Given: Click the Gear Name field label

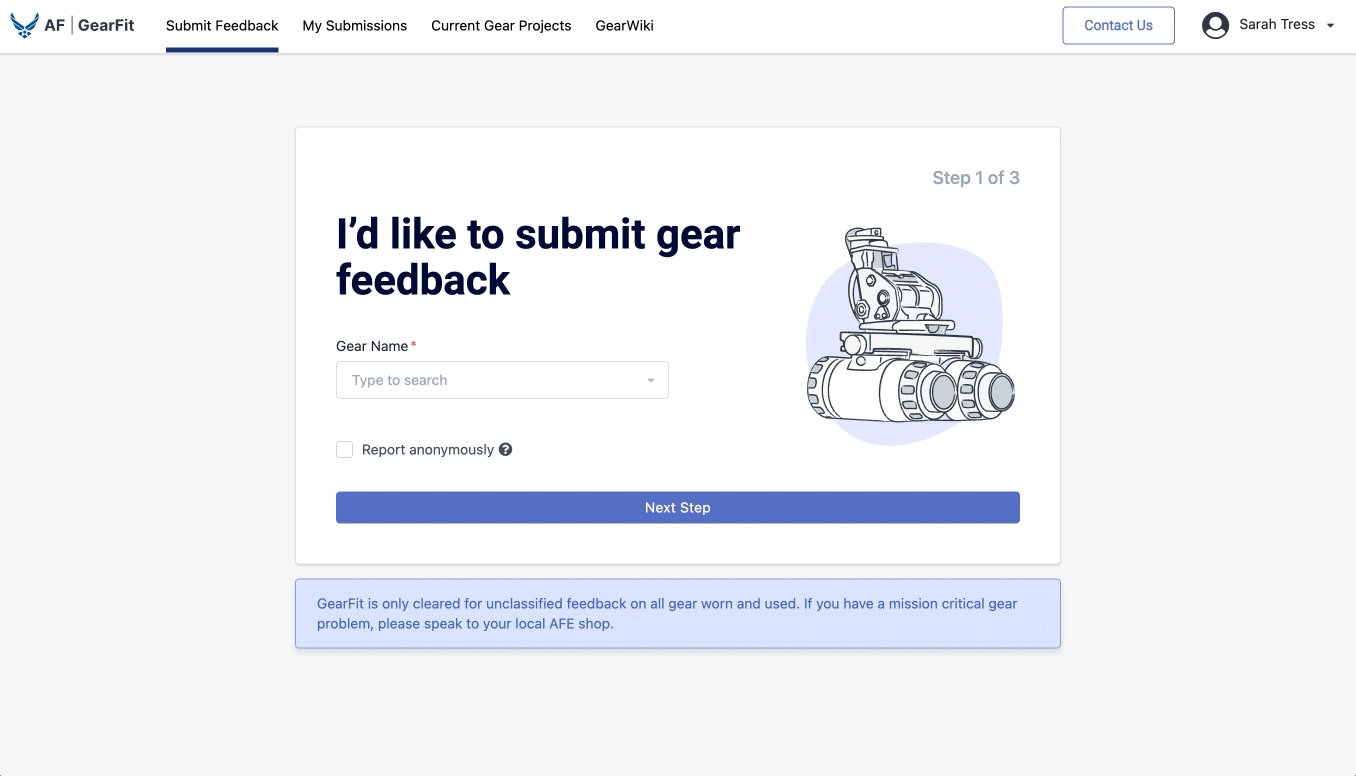Looking at the screenshot, I should click(372, 346).
